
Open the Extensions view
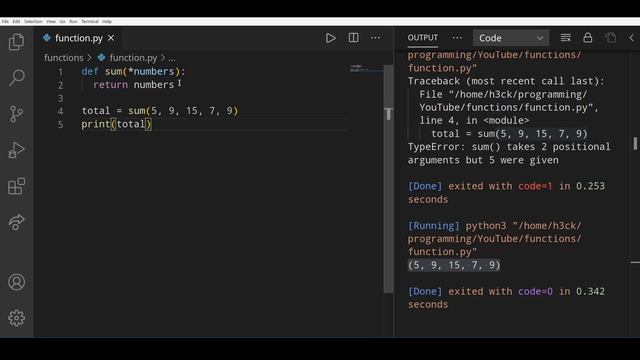click(x=16, y=186)
